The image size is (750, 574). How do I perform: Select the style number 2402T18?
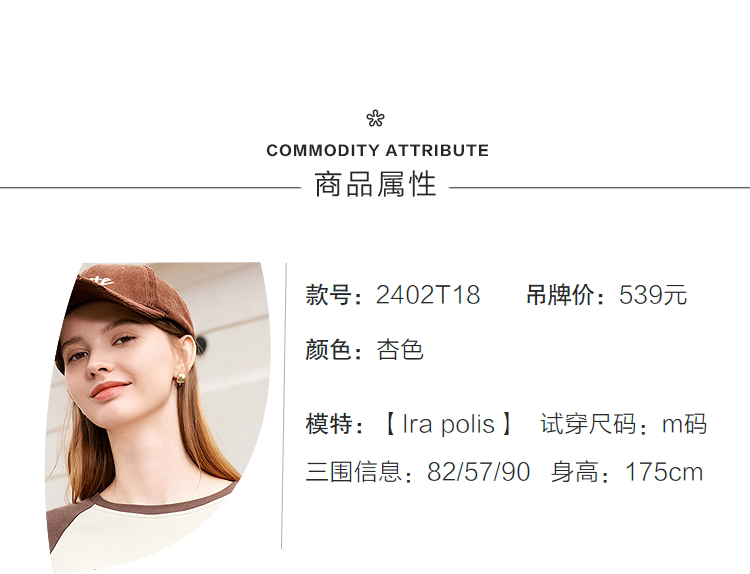click(x=428, y=296)
